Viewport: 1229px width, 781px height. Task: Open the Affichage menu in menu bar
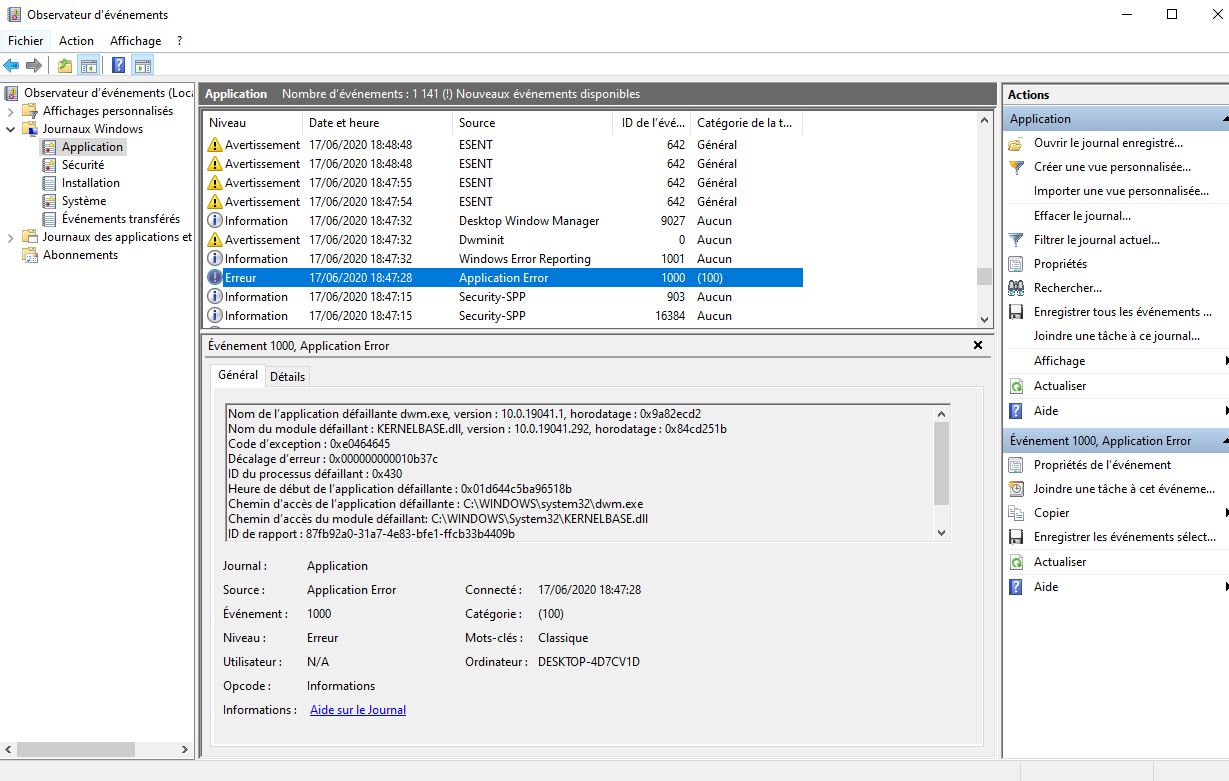135,41
